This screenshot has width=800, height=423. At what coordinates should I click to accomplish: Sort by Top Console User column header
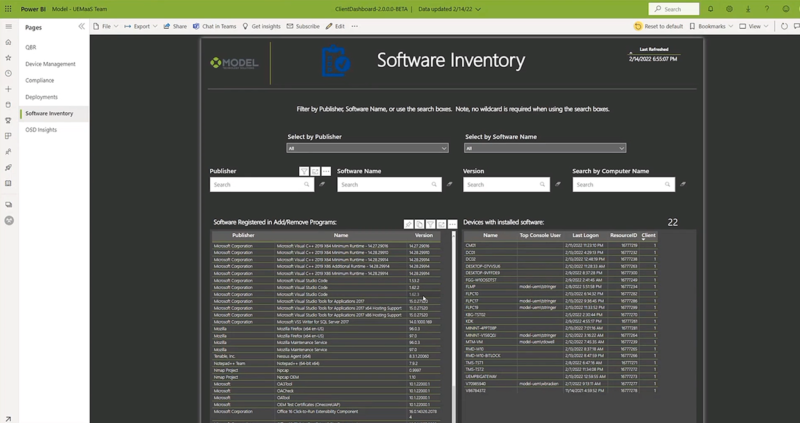[x=540, y=235]
